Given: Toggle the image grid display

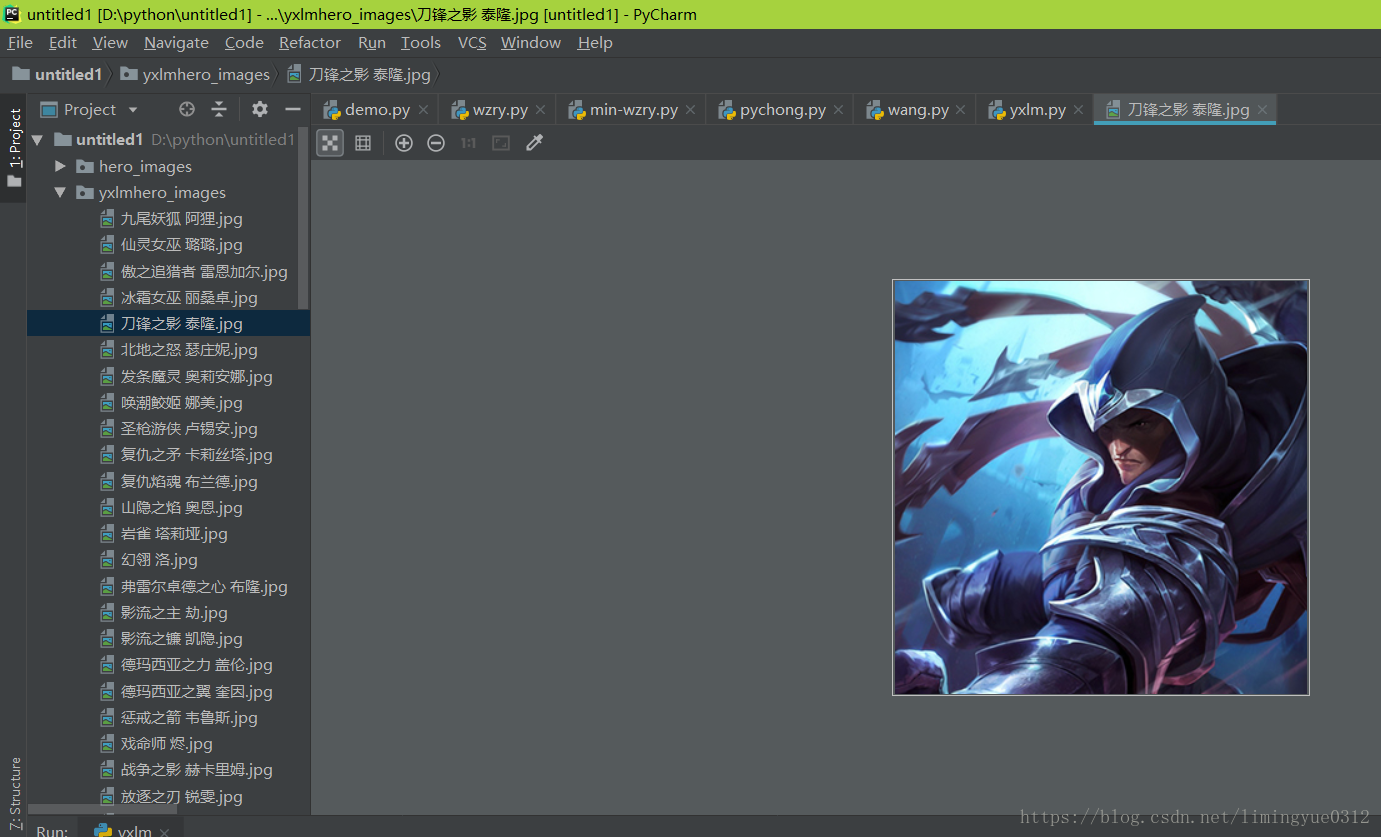Looking at the screenshot, I should pos(363,143).
